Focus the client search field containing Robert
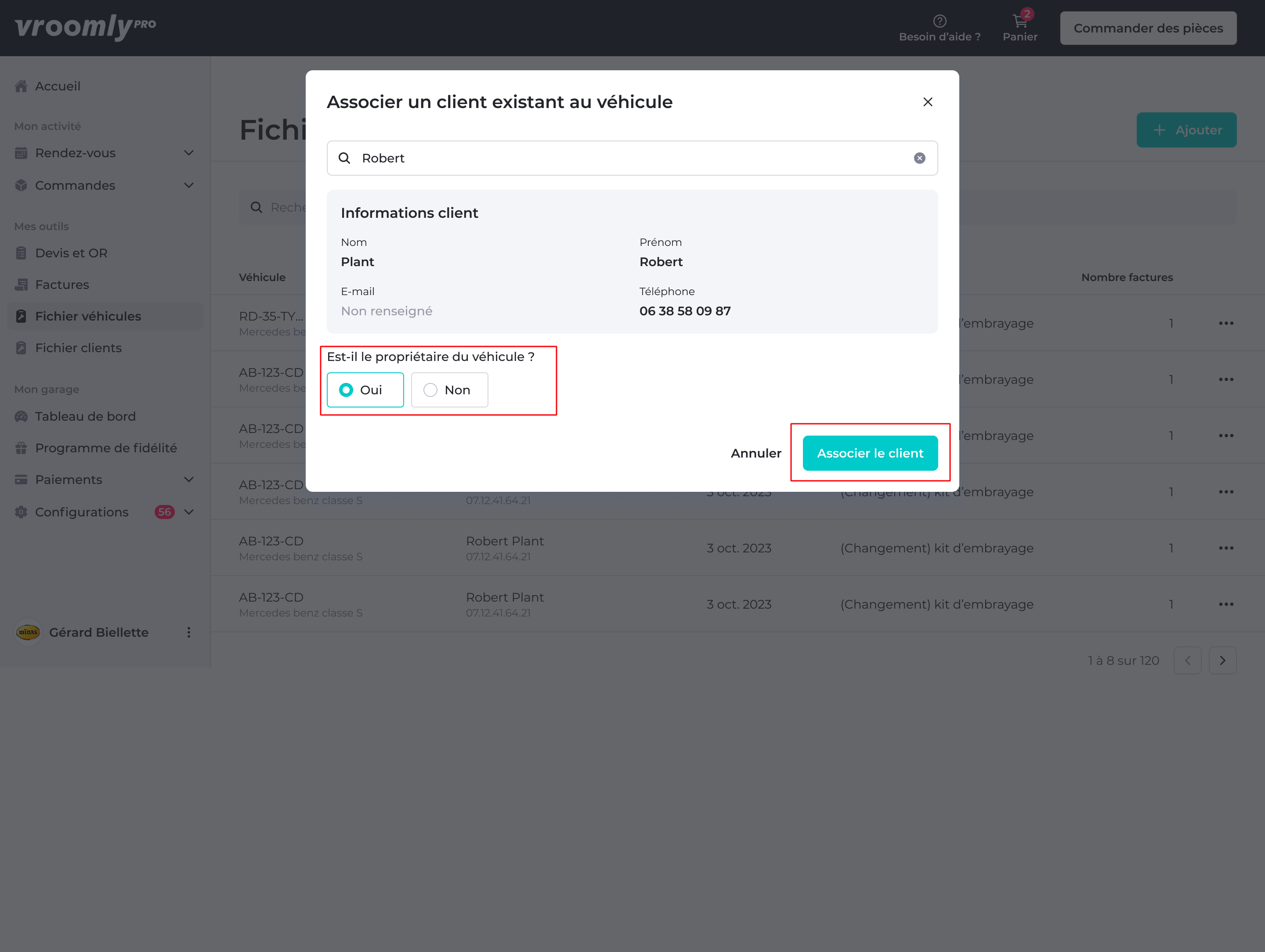 629,159
